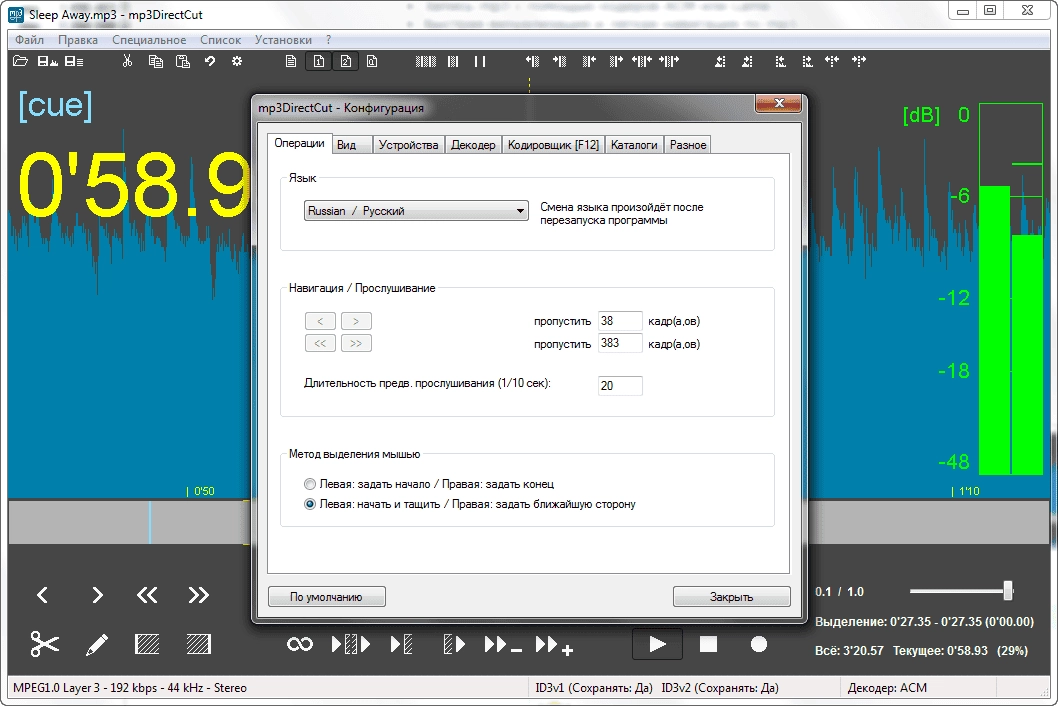The image size is (1058, 706).
Task: Select radio 'Левая: задать начало / Правая: задать конец'
Action: pyautogui.click(x=310, y=484)
